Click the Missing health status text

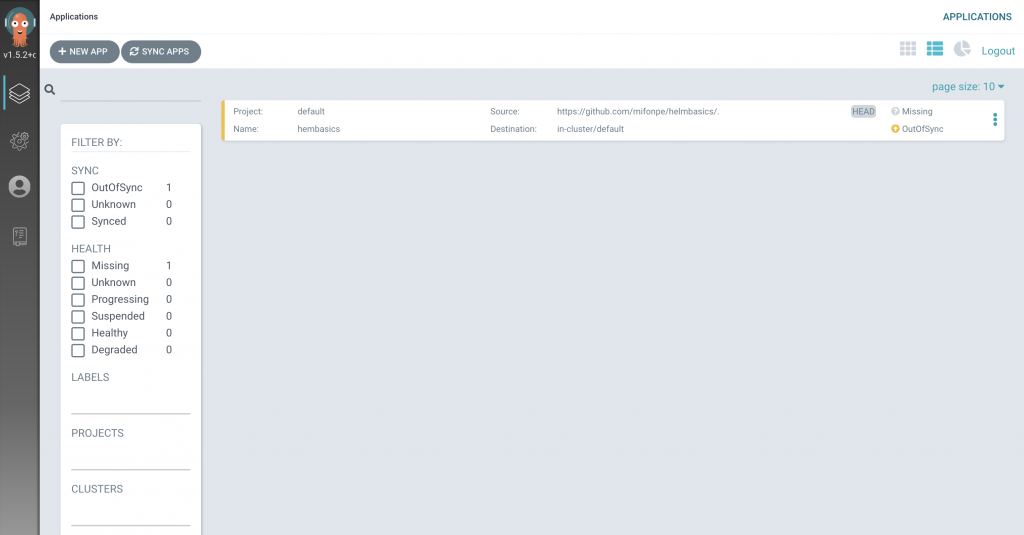tap(917, 112)
